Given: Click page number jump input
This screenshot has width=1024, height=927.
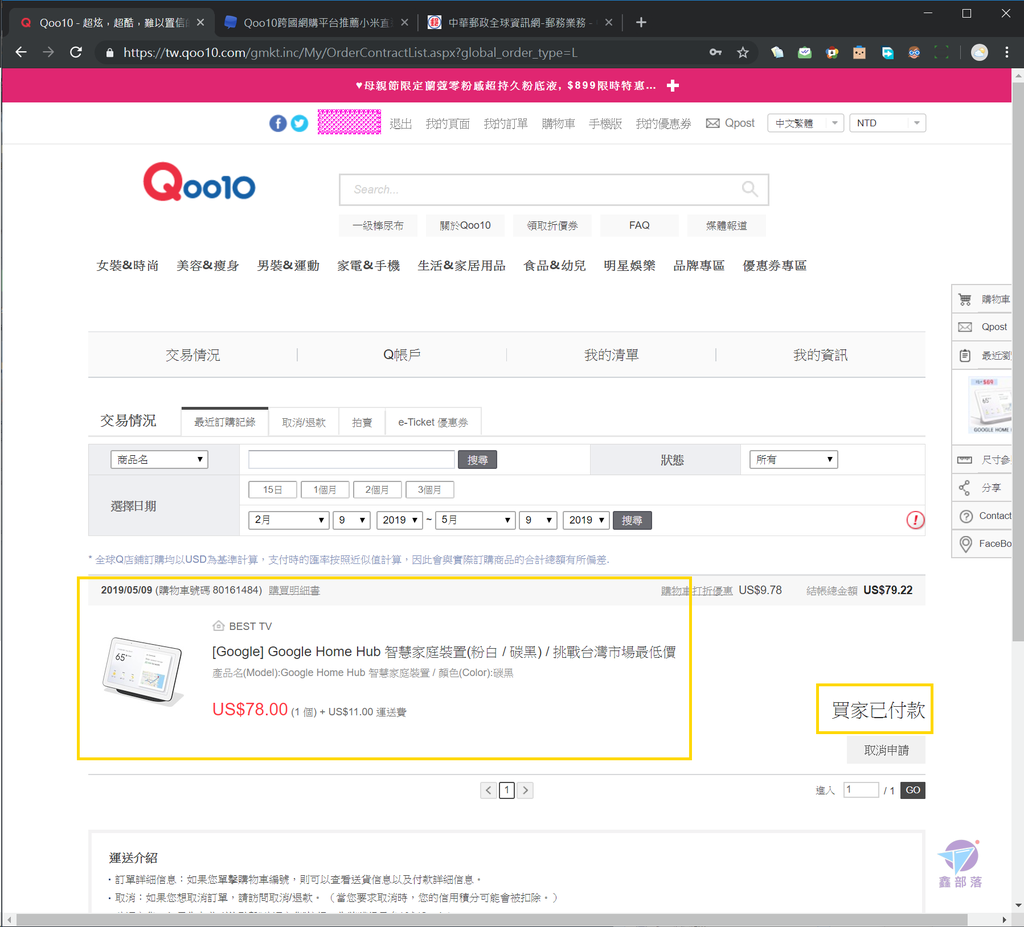Looking at the screenshot, I should tap(861, 790).
